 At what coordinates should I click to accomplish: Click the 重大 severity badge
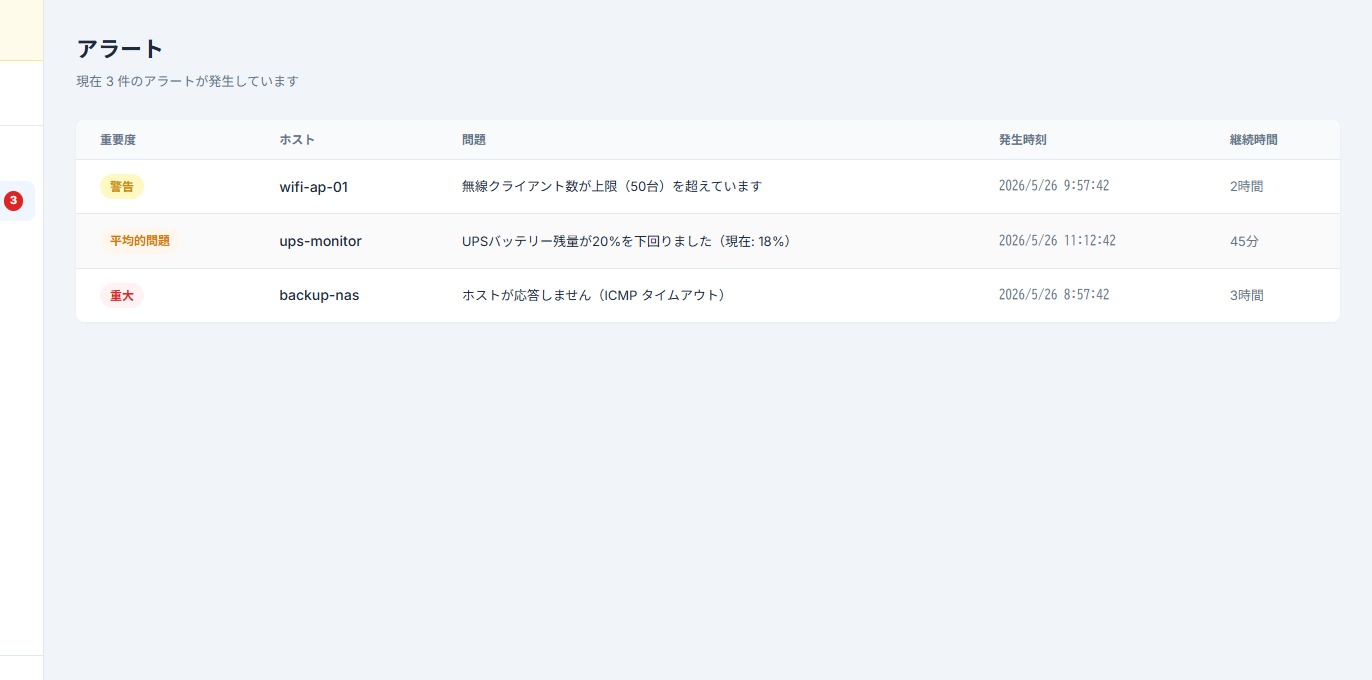[x=122, y=296]
